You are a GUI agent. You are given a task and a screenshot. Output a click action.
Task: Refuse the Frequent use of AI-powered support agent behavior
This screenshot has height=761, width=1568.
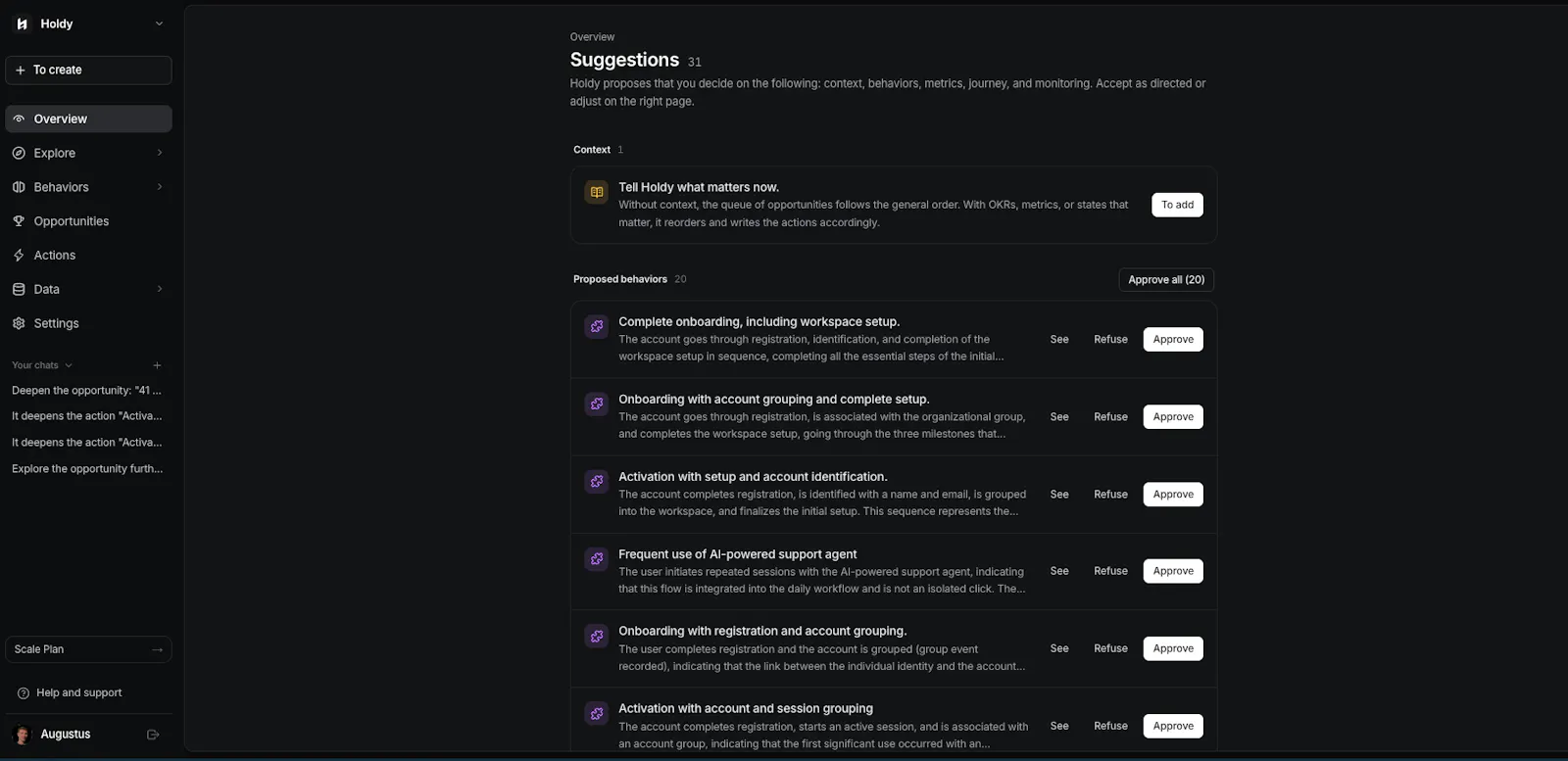point(1110,571)
